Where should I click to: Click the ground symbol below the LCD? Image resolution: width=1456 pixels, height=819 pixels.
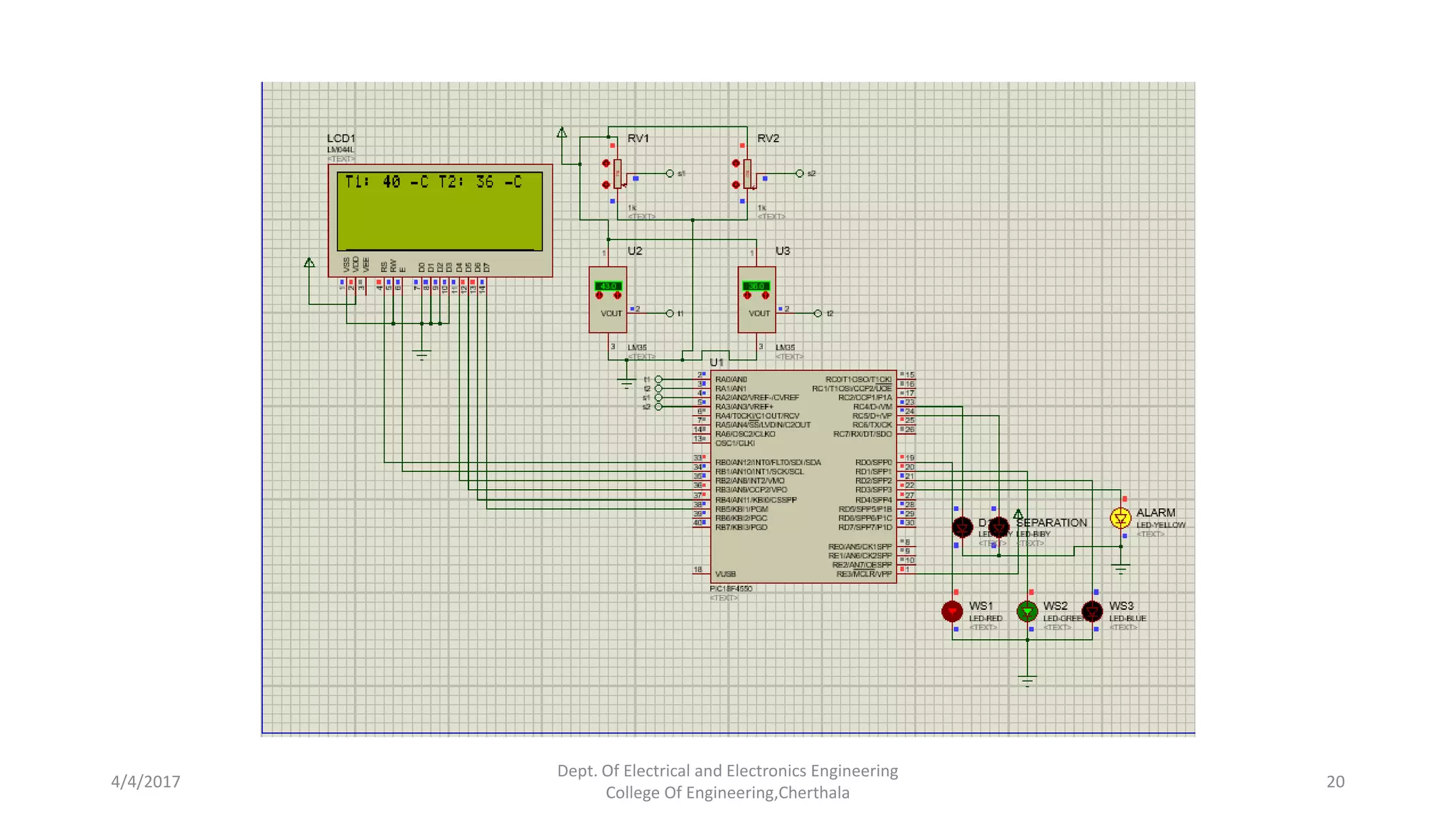422,355
